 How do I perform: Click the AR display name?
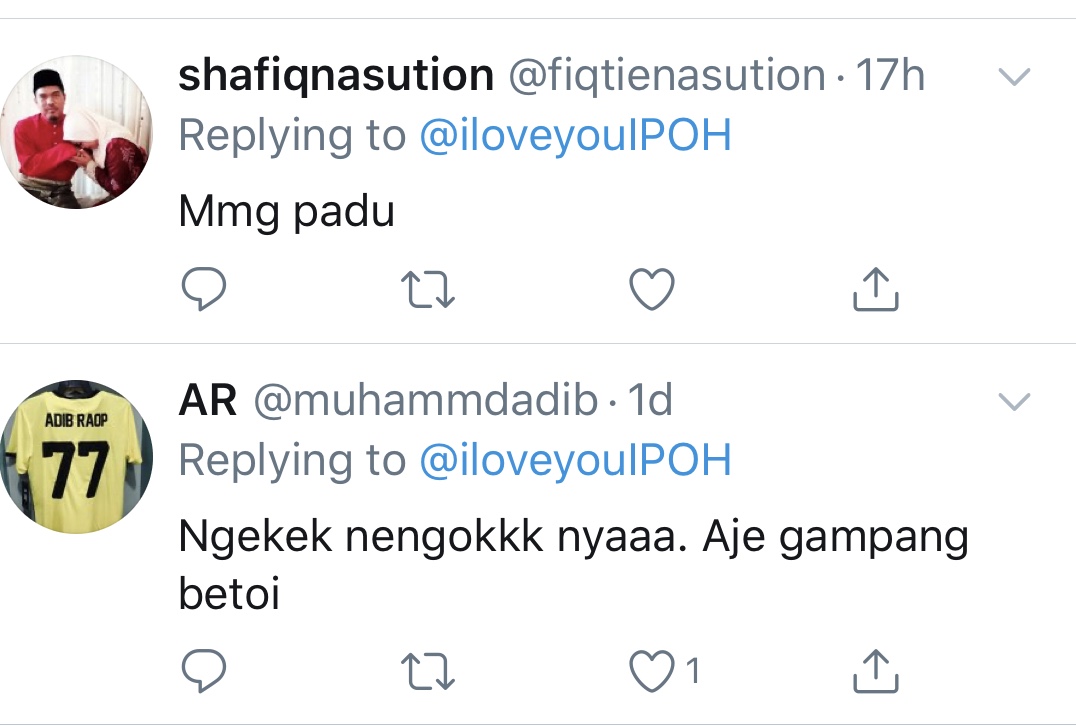click(207, 402)
